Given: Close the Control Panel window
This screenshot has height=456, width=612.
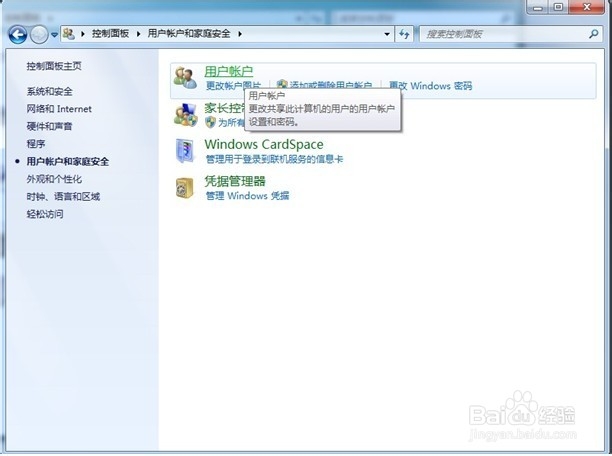Looking at the screenshot, I should [x=587, y=7].
